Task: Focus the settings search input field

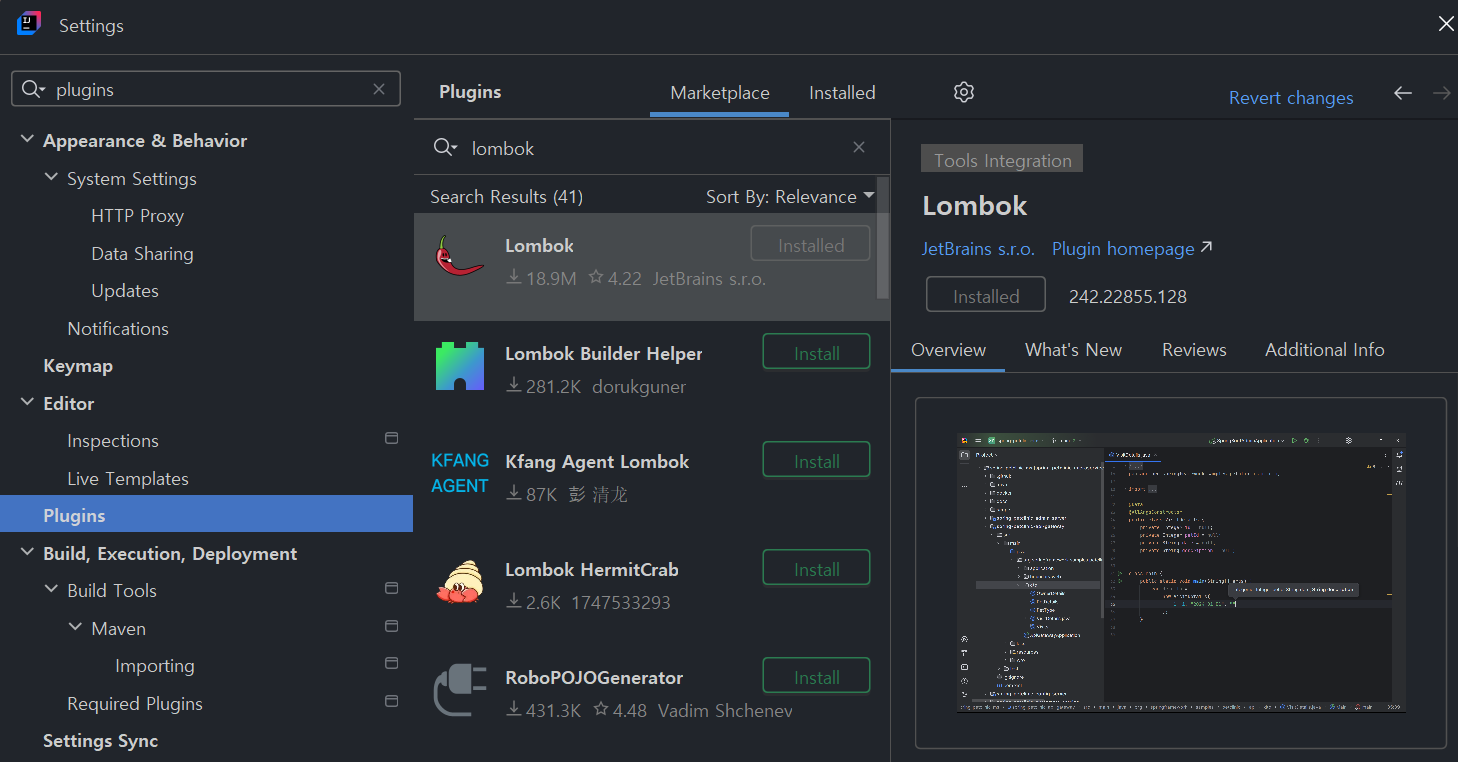Action: (206, 89)
